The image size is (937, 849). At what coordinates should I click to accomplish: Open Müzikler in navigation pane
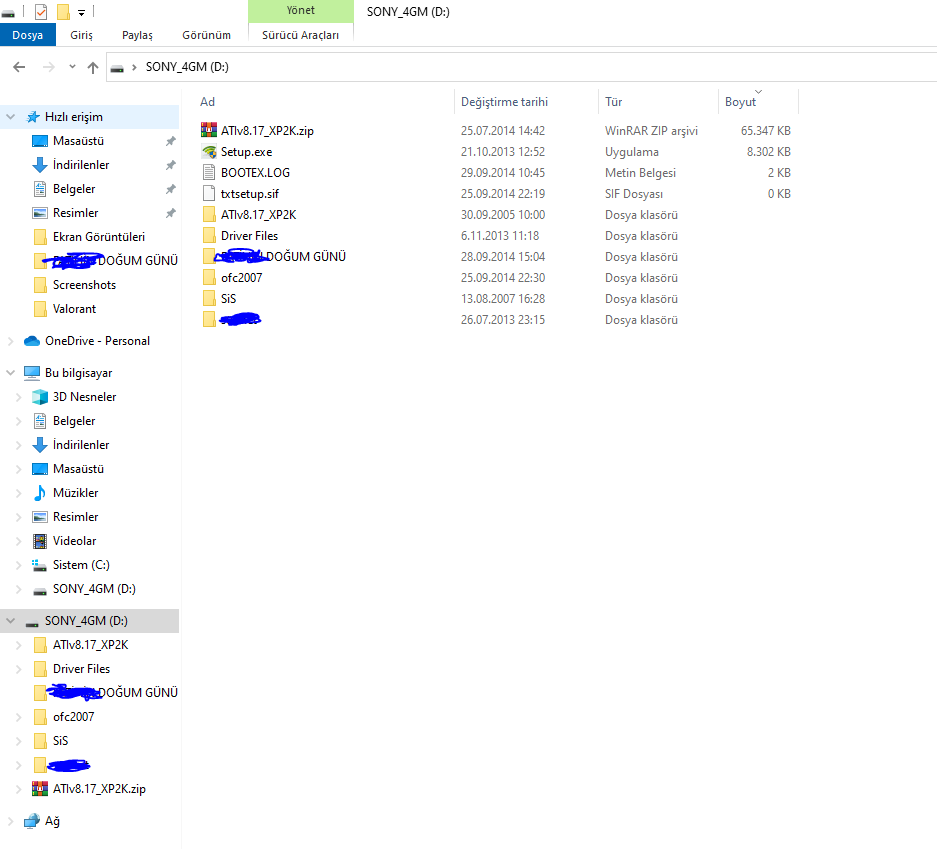point(75,493)
